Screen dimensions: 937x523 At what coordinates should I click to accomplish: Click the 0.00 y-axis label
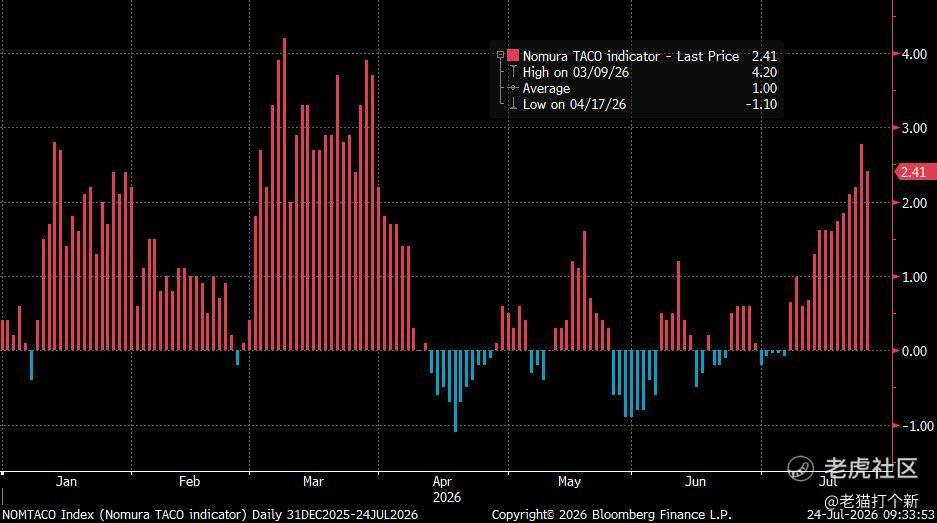click(914, 351)
